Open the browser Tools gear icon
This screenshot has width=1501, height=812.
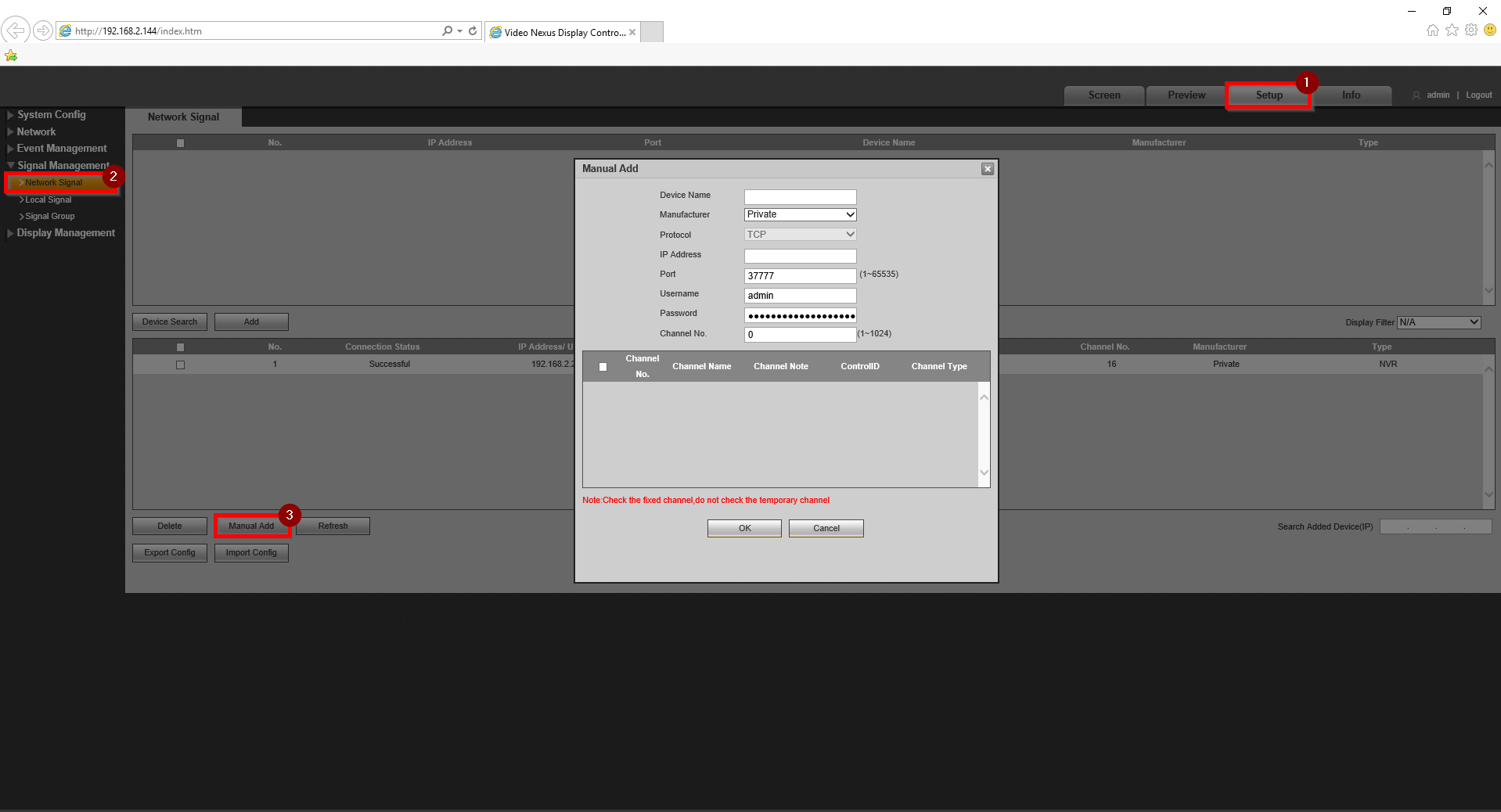point(1471,30)
